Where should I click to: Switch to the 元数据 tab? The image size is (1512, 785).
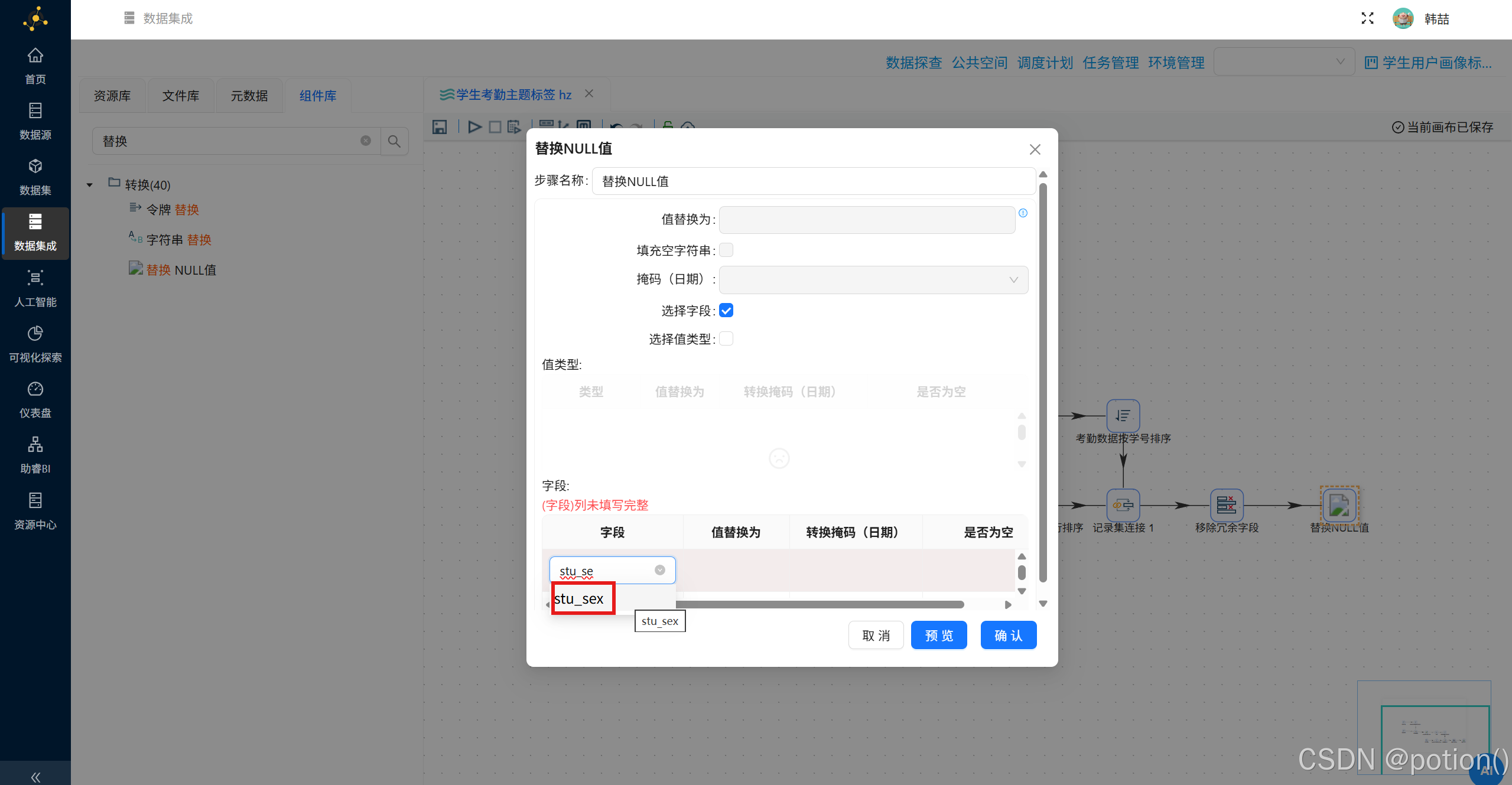click(x=249, y=96)
